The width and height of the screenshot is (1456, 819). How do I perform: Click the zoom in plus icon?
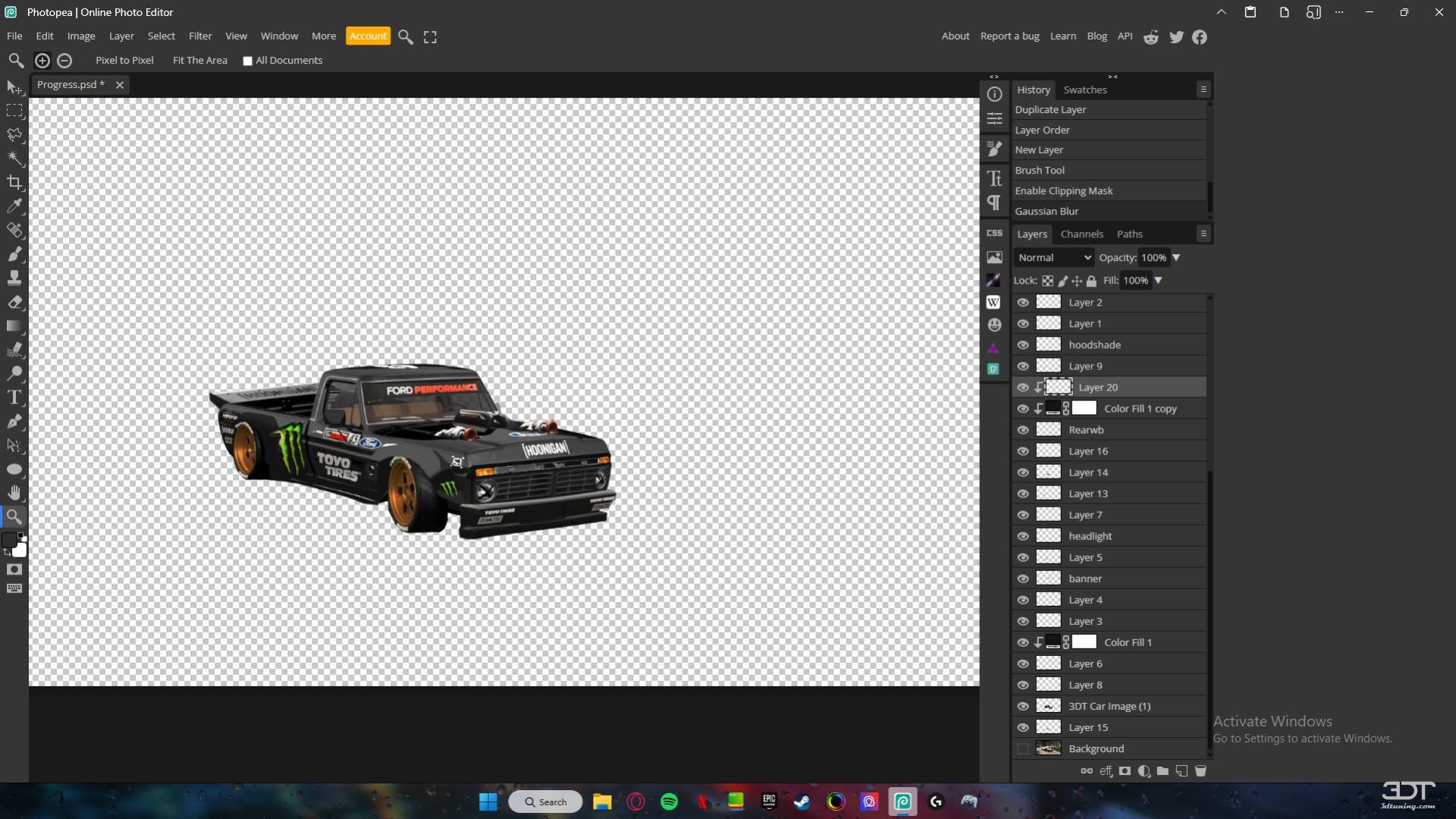[42, 61]
